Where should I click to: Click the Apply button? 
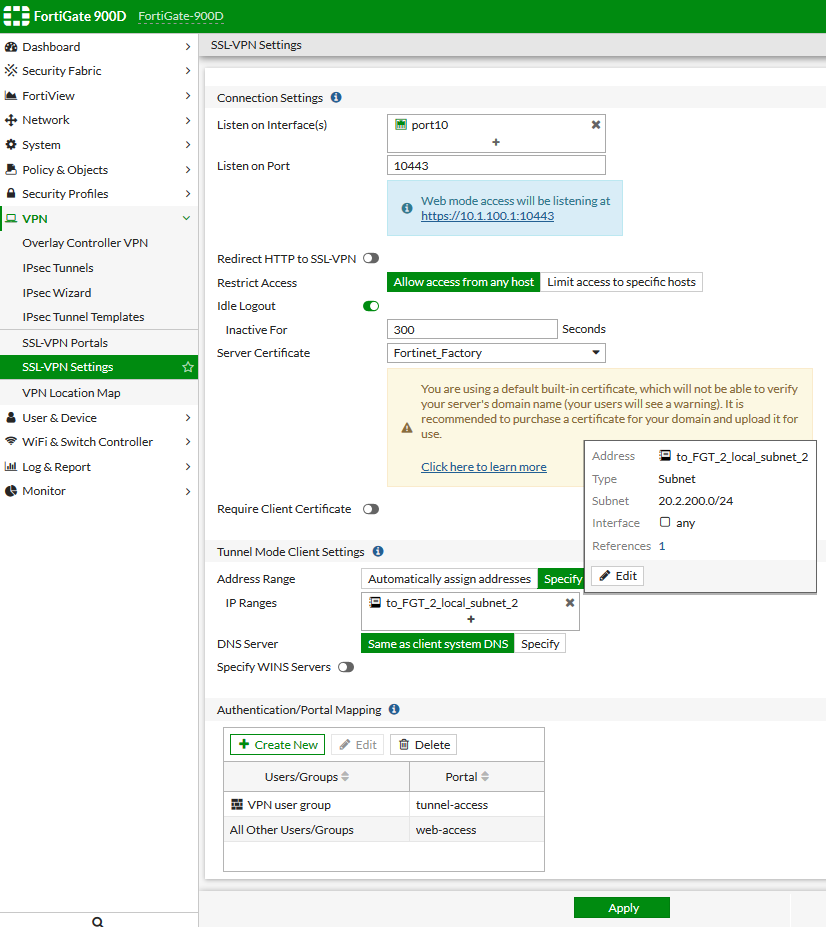tap(621, 907)
